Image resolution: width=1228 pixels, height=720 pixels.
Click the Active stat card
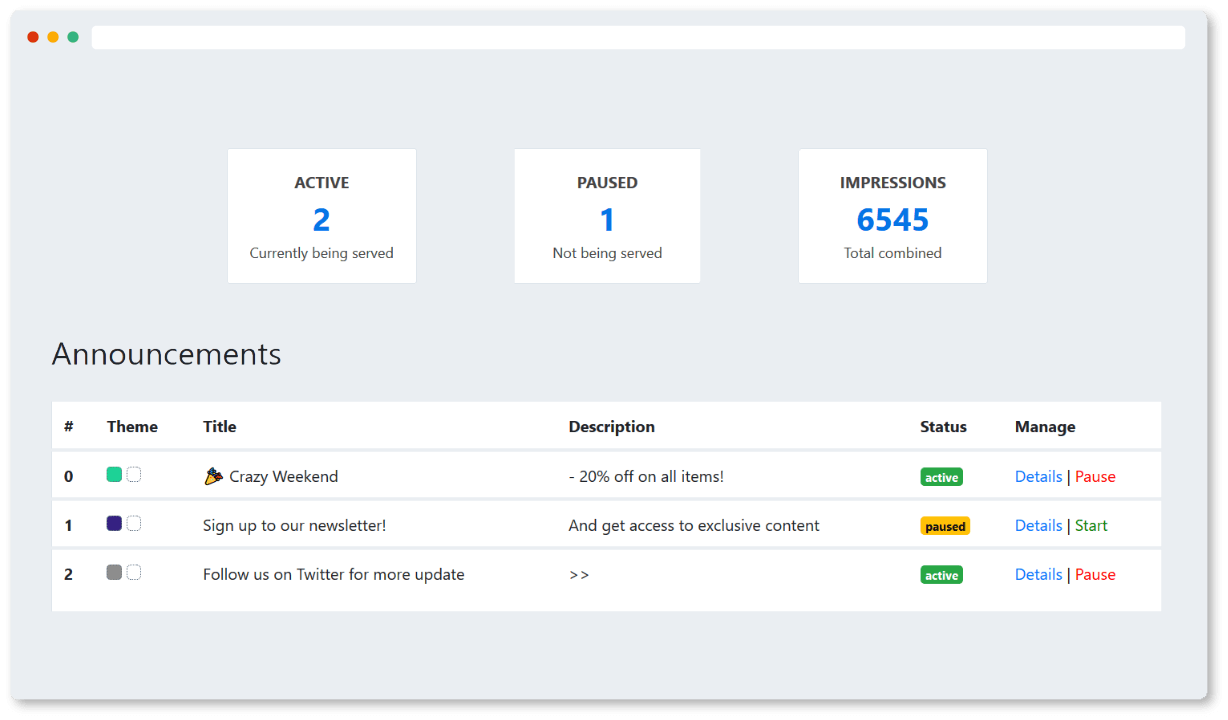tap(322, 216)
